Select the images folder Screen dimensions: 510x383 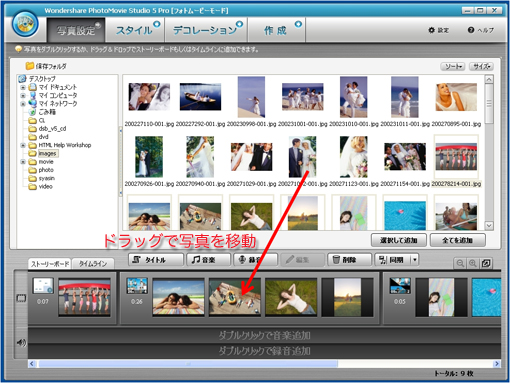(47, 153)
